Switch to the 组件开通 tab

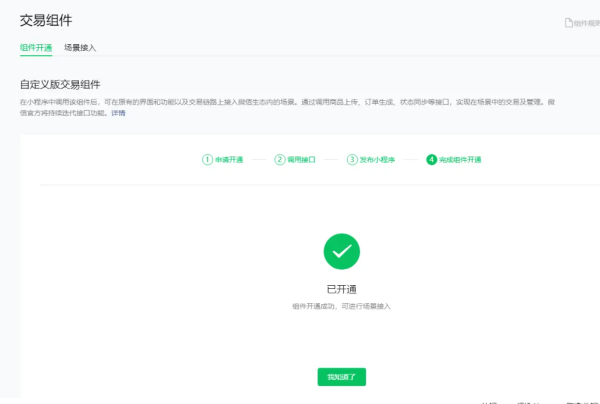36,47
